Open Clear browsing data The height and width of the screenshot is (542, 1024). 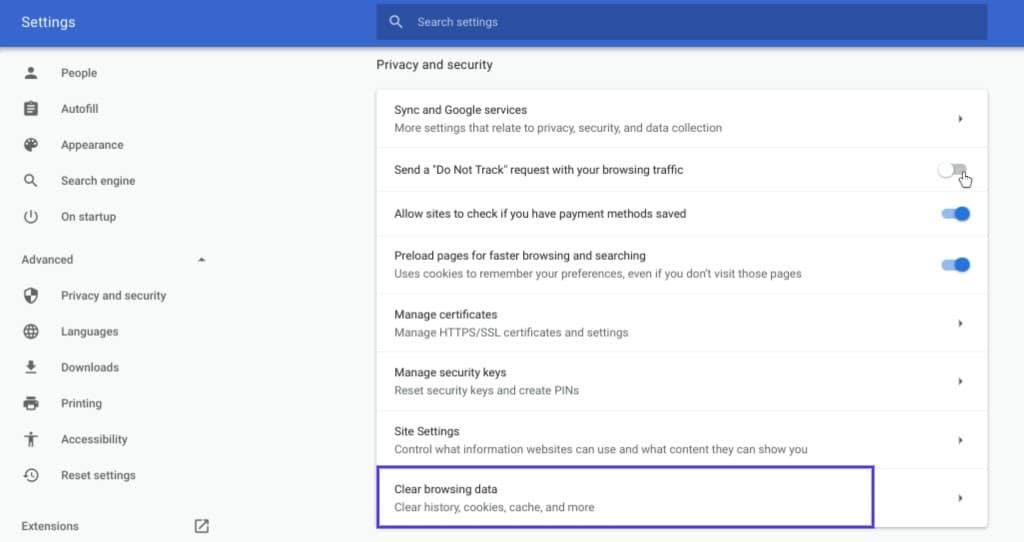tap(625, 498)
